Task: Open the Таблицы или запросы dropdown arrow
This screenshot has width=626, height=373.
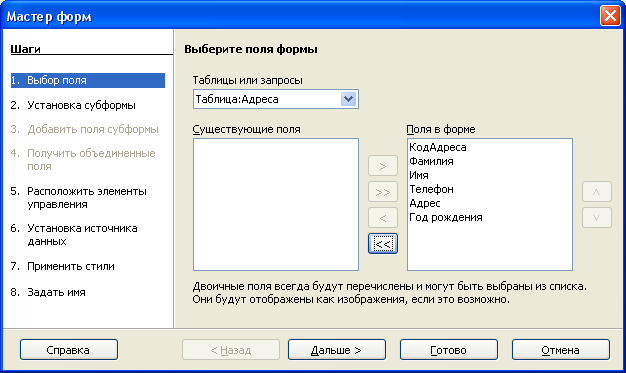Action: tap(349, 99)
